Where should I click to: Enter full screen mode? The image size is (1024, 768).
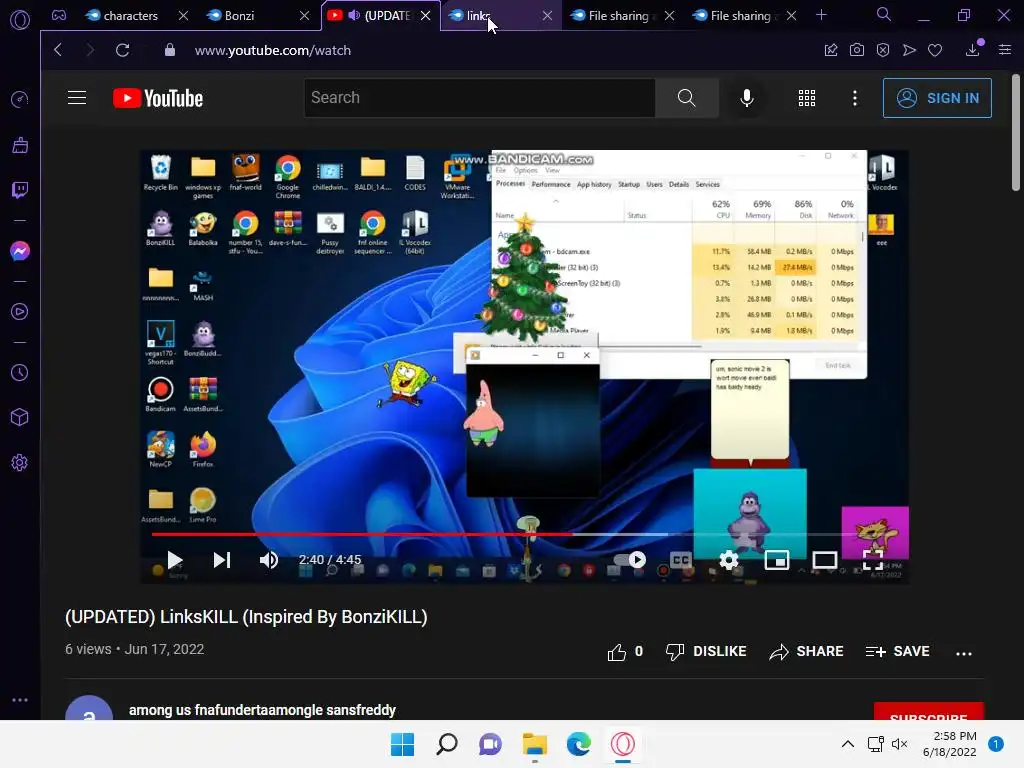873,560
